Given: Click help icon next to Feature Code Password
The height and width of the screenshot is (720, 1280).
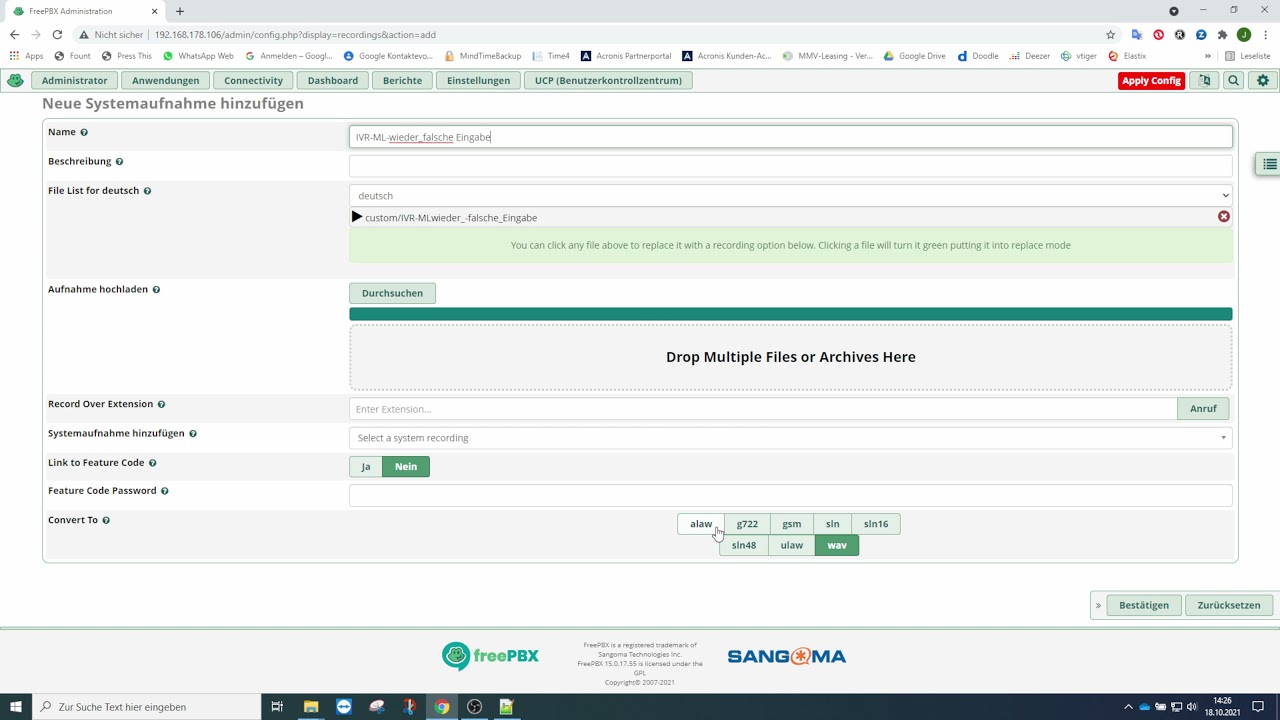Looking at the screenshot, I should click(165, 491).
